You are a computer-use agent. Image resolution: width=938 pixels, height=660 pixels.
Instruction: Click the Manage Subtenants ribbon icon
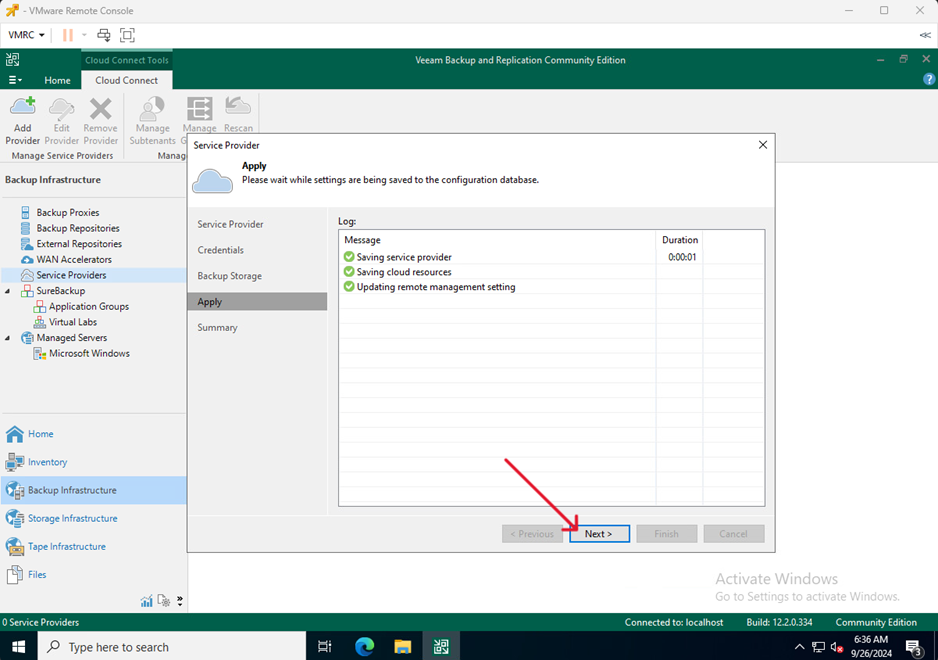152,120
